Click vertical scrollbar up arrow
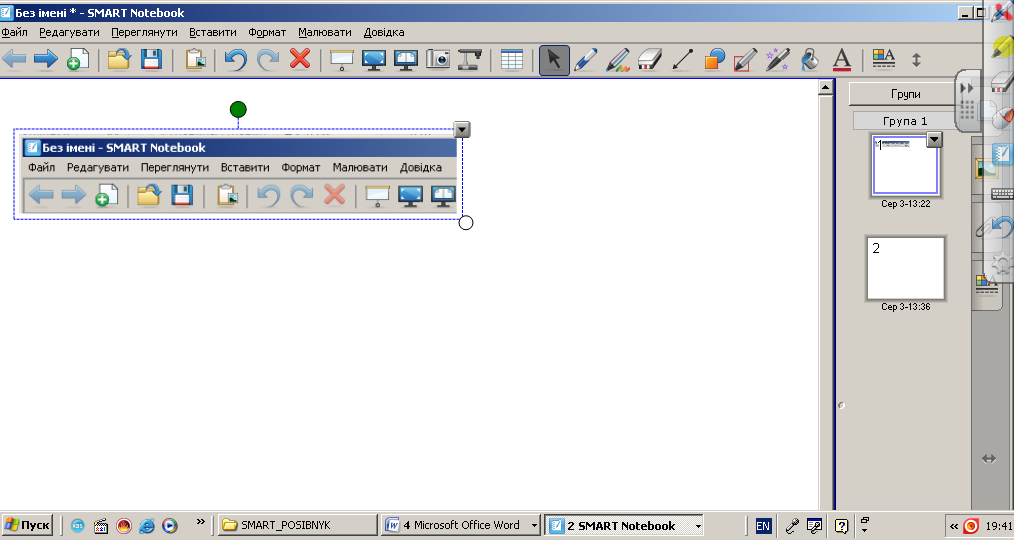 pyautogui.click(x=825, y=88)
